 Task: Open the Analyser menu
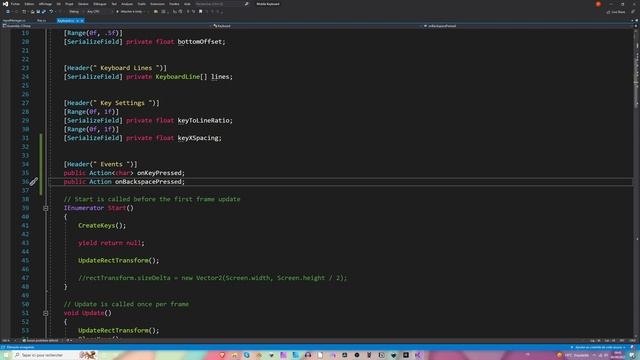point(127,4)
